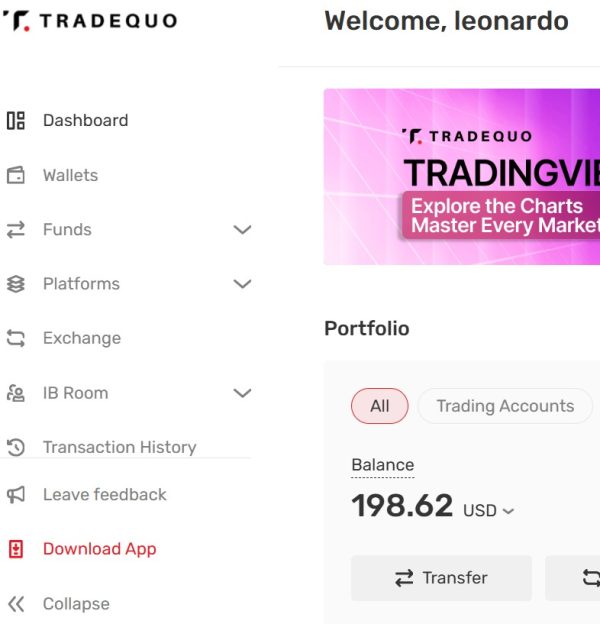Screen dimensions: 600x624
Task: Click the Download App icon
Action: tap(16, 549)
